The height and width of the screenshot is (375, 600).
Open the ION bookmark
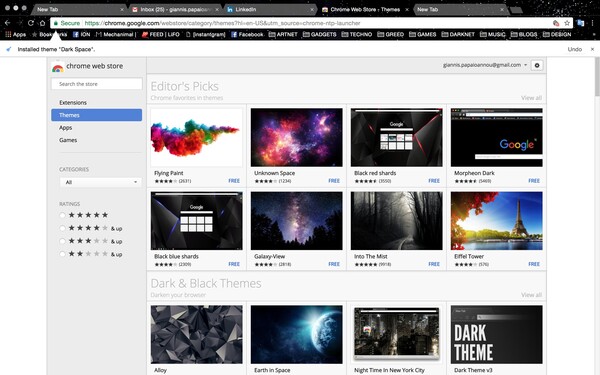click(82, 34)
